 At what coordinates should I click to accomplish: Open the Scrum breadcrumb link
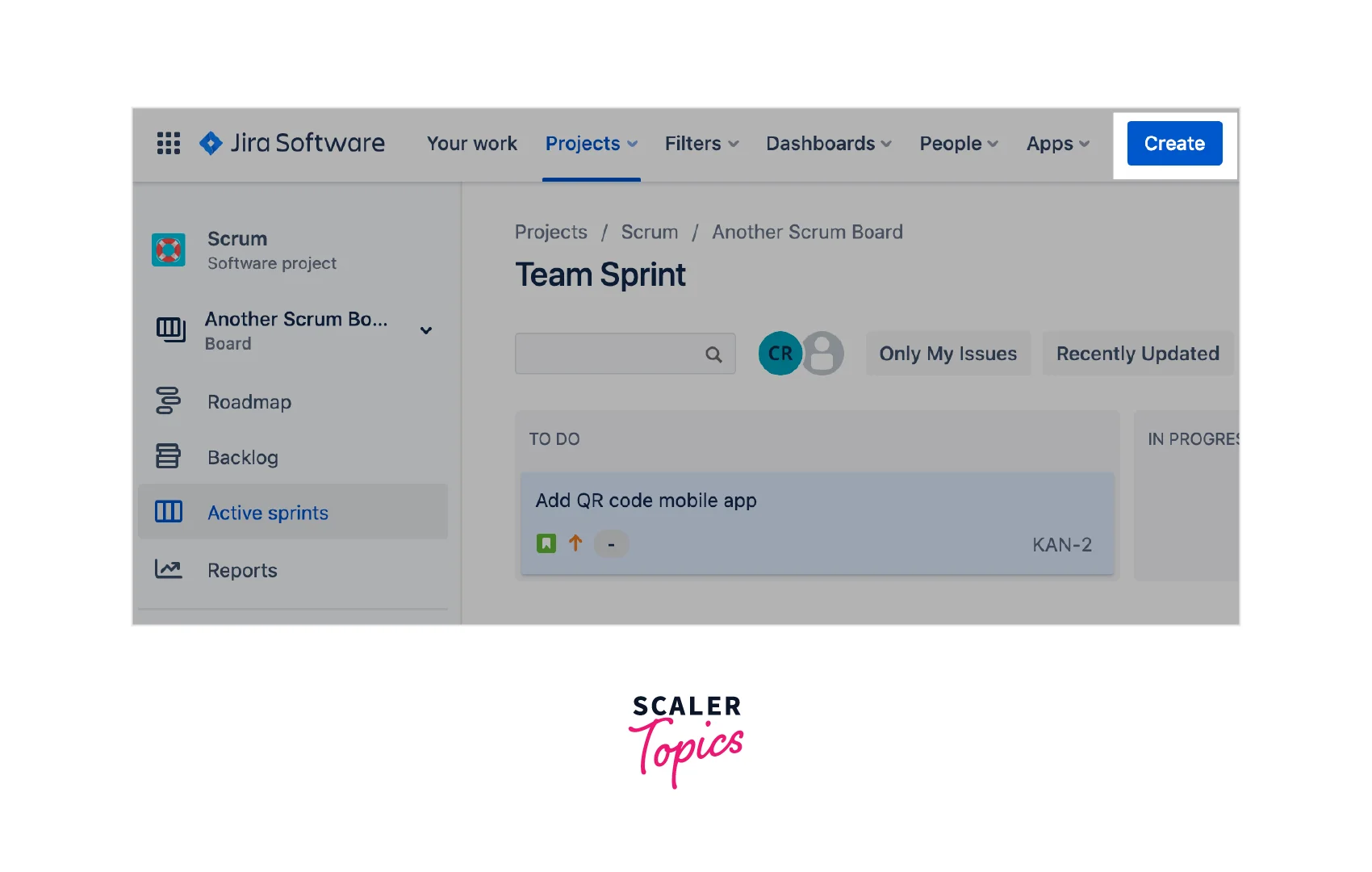coord(649,233)
